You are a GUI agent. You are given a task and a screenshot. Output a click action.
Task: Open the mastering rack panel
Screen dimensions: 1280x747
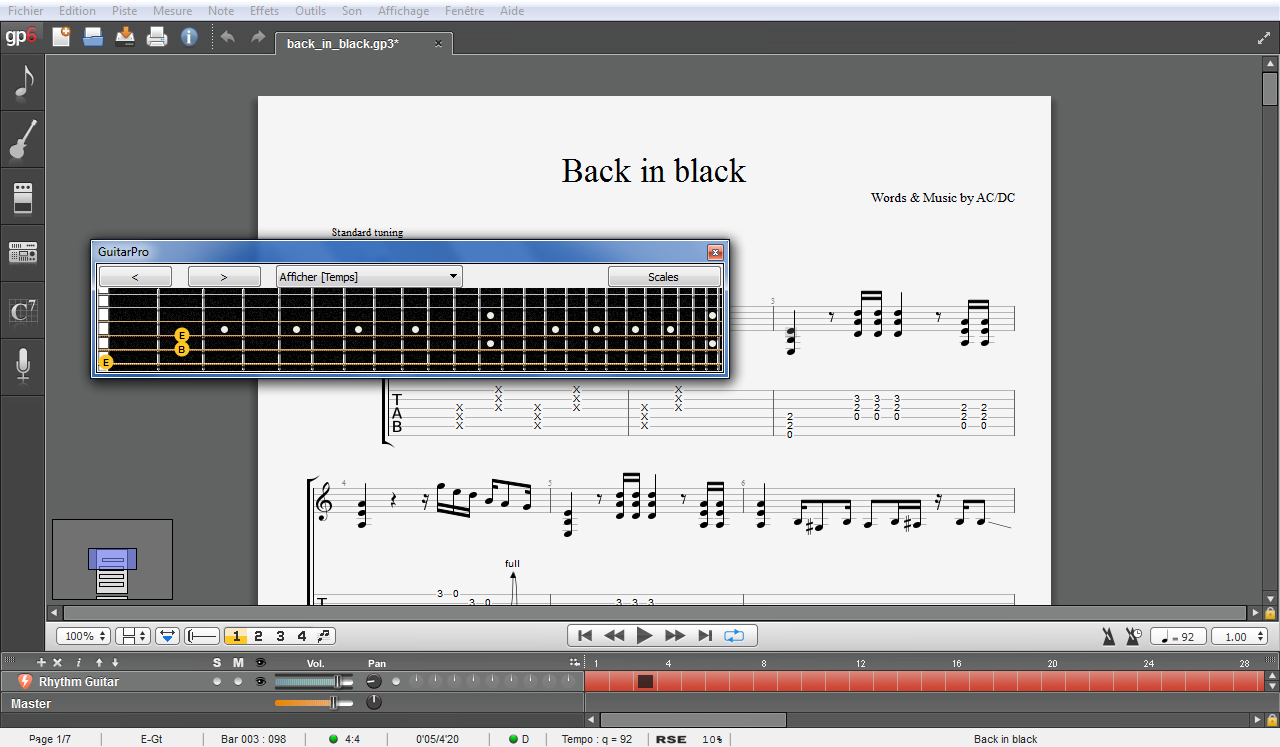coord(23,253)
